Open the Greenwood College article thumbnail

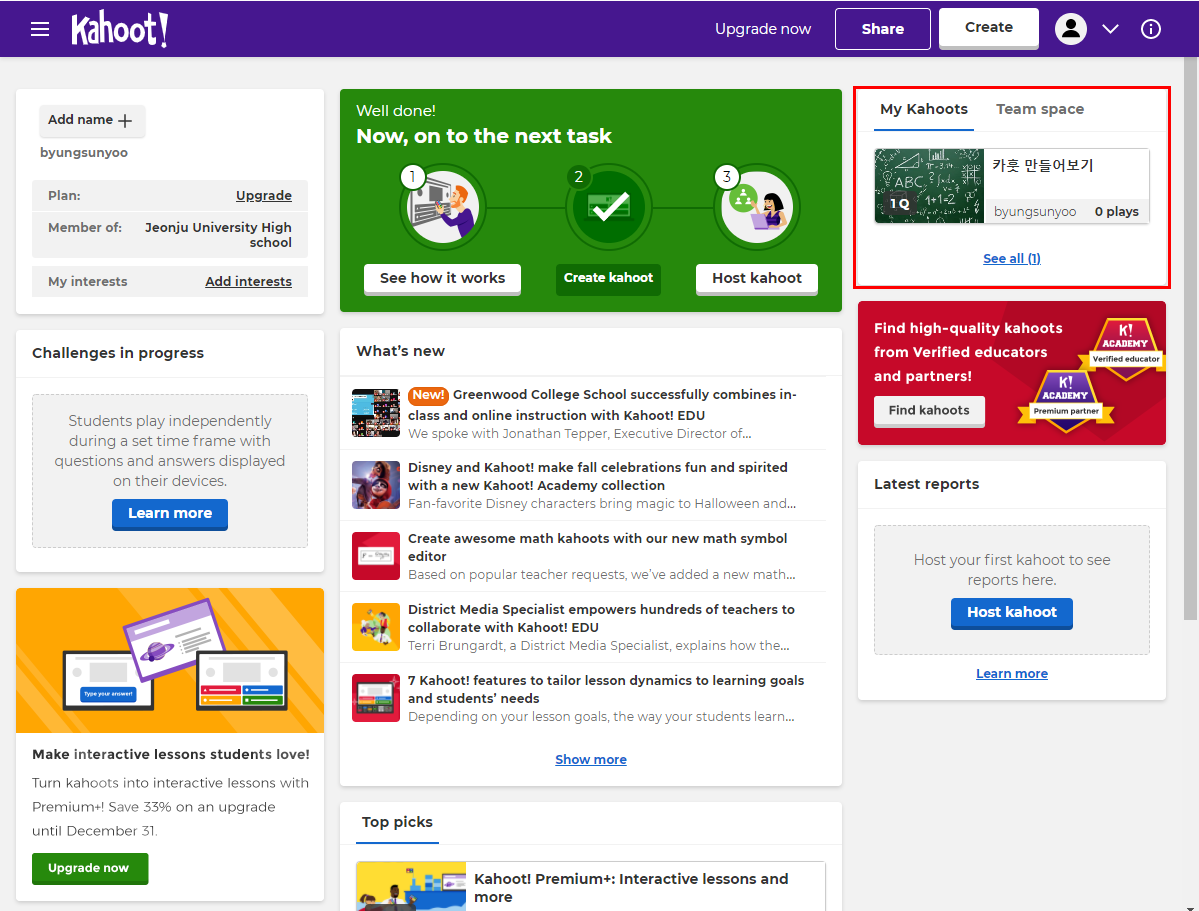coord(375,413)
